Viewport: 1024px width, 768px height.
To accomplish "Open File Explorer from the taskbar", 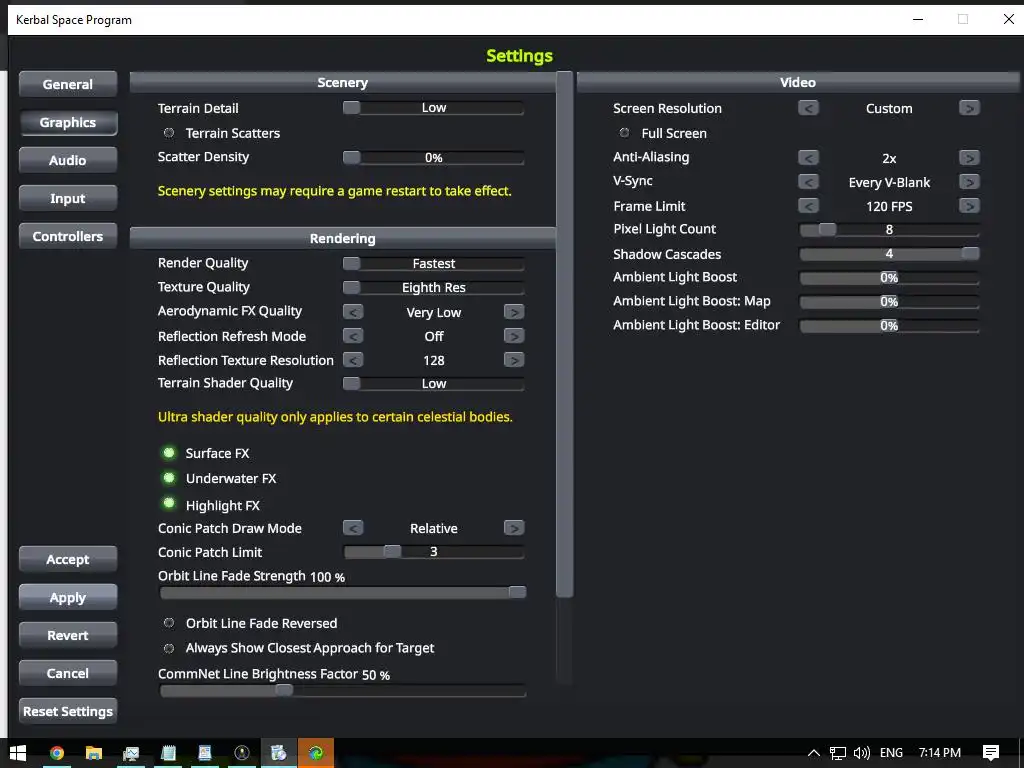I will point(93,753).
